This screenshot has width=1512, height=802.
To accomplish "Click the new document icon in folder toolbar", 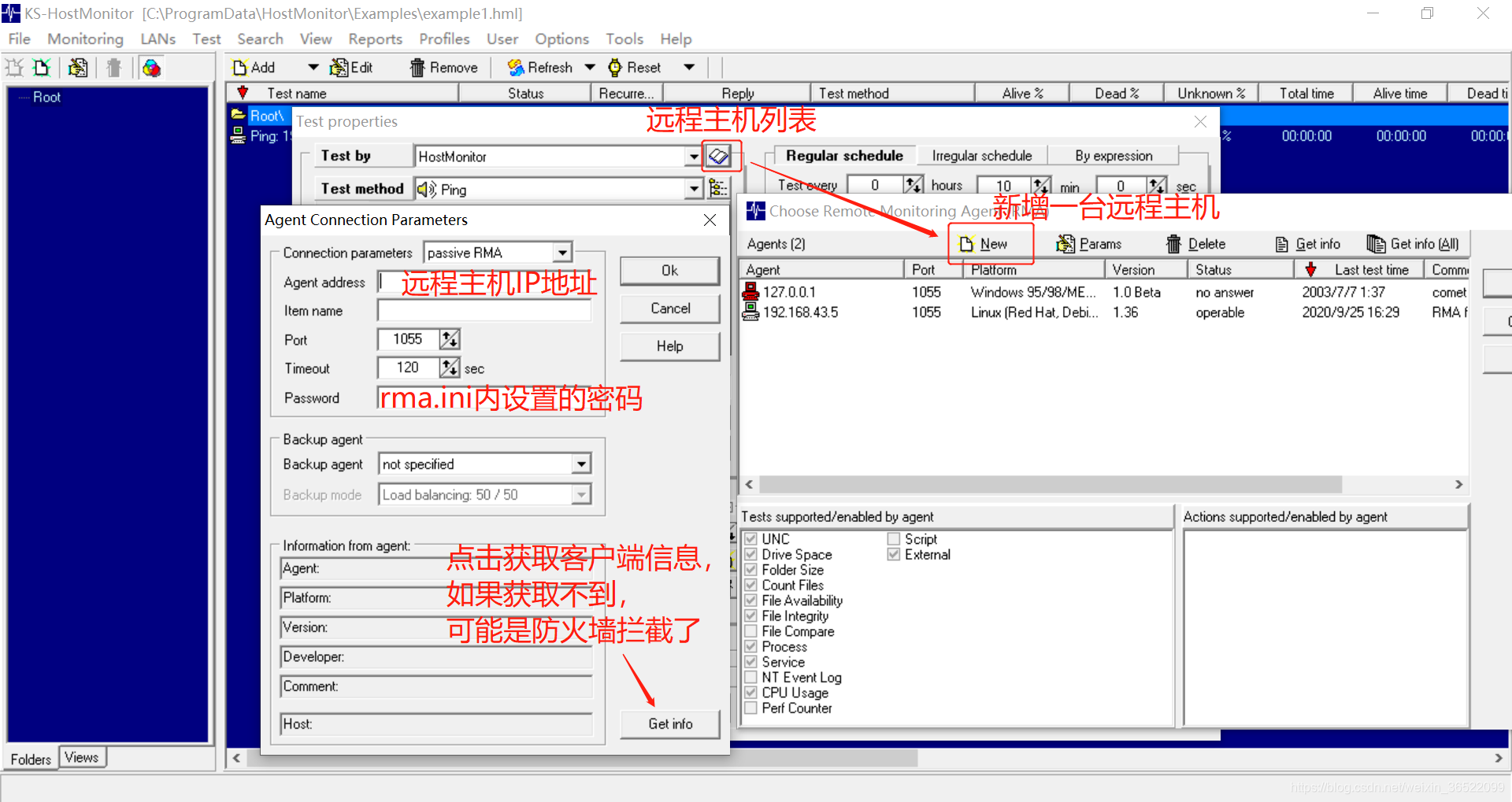I will [x=42, y=68].
